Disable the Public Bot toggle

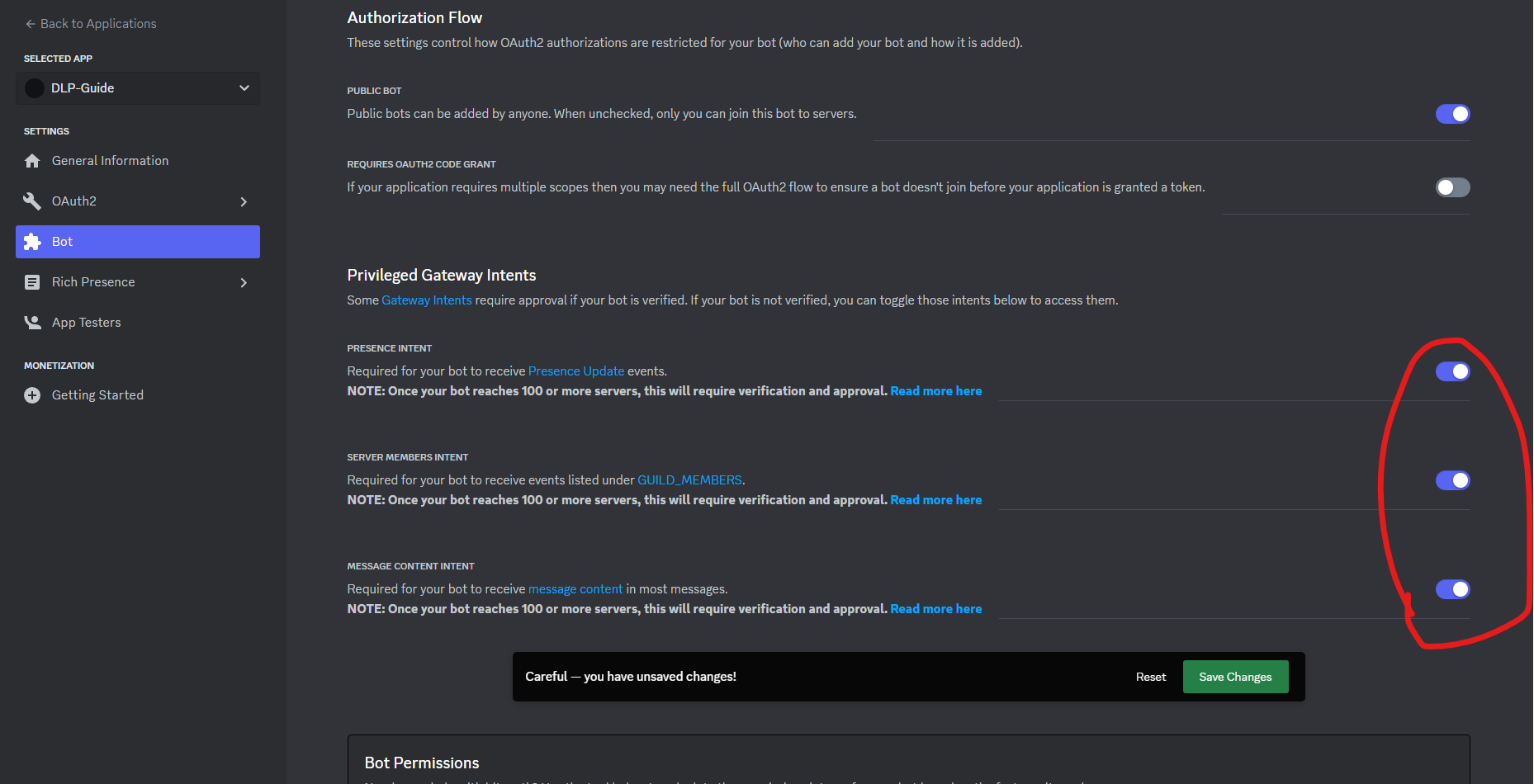(x=1452, y=114)
